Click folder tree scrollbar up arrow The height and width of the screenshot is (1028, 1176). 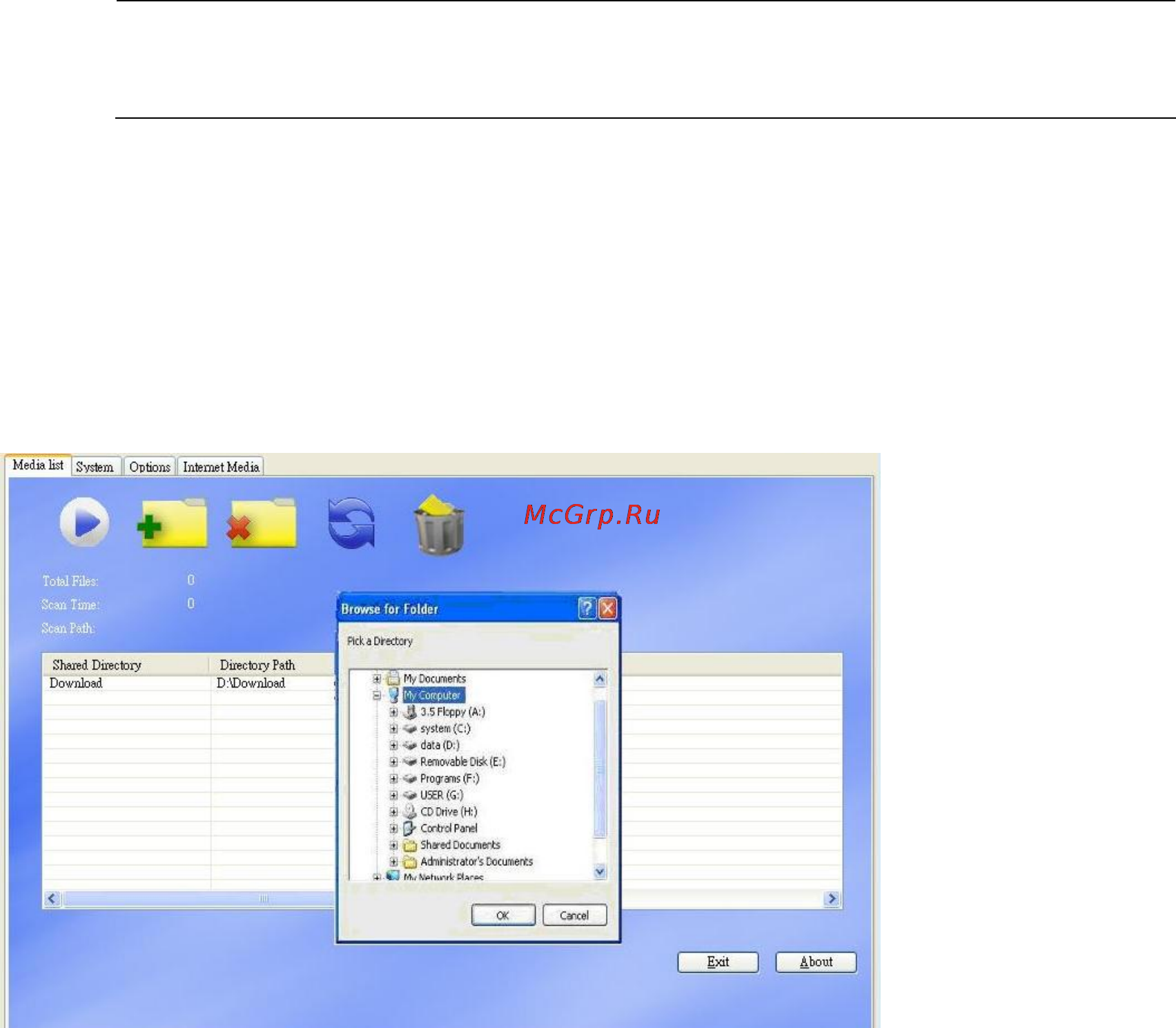click(x=600, y=679)
